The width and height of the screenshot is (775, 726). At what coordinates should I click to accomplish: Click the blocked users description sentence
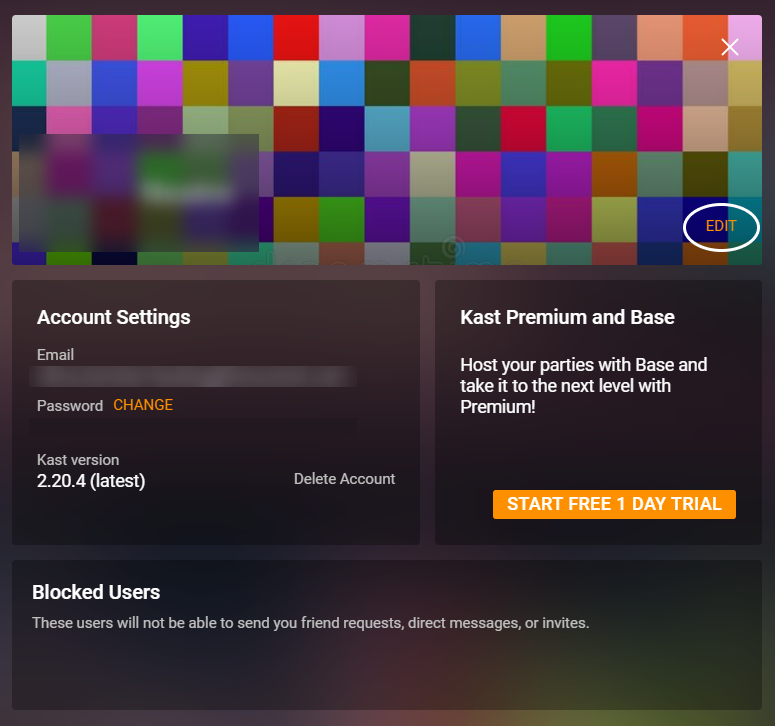(x=310, y=623)
